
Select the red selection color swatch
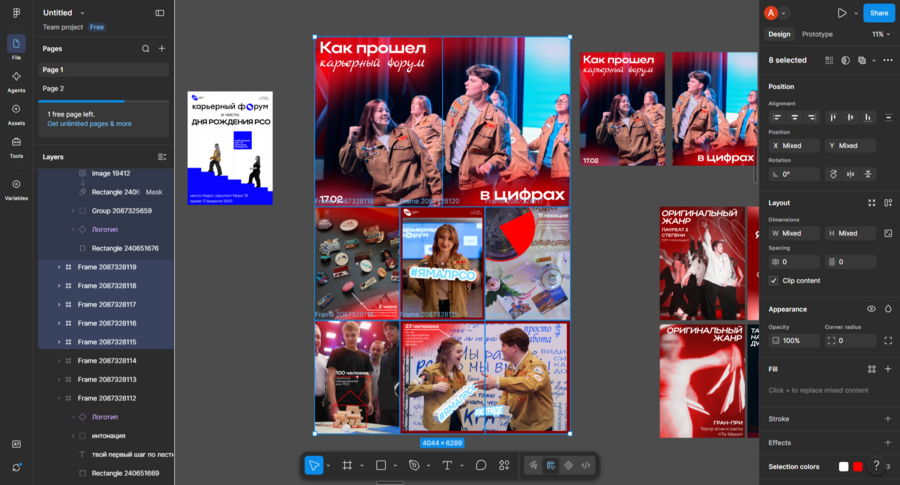coord(858,467)
